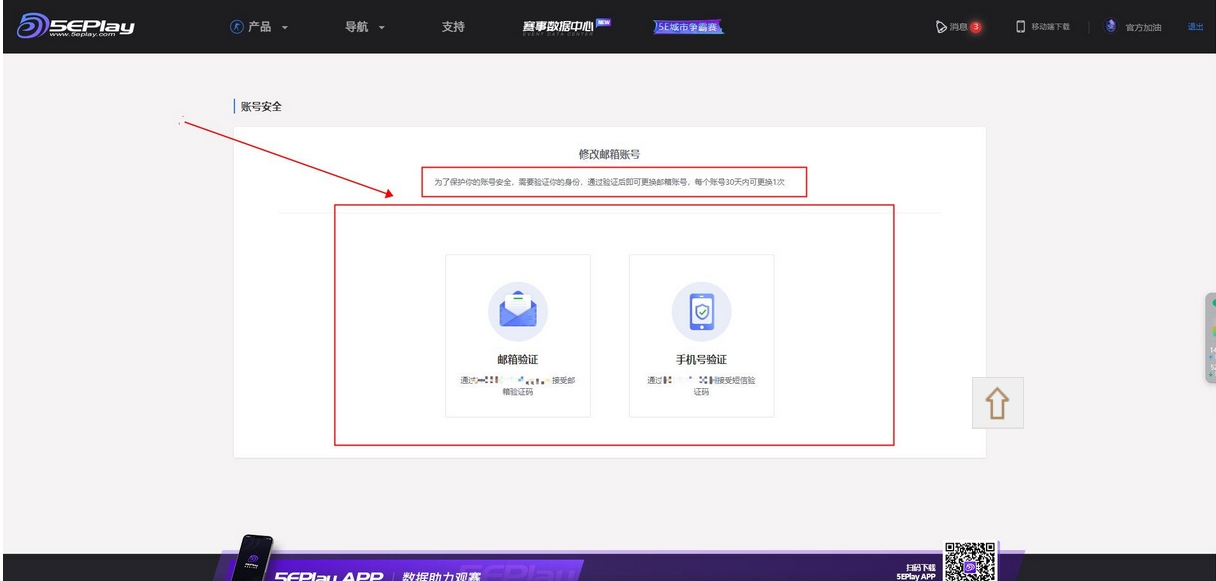Click the floating sidebar widget on right edge
Screen dimensions: 1216x581
(x=1210, y=338)
